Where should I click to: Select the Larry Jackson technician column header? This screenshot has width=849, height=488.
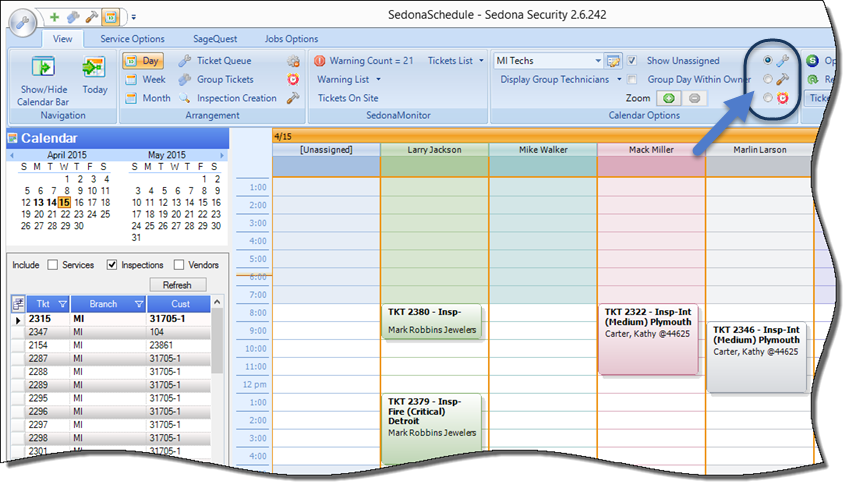point(434,150)
